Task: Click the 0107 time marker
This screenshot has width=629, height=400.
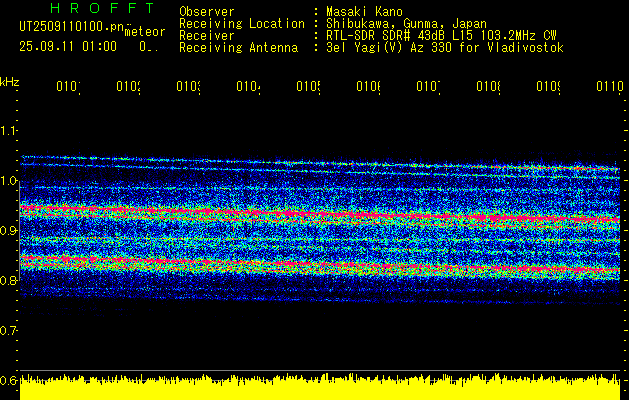Action: pyautogui.click(x=428, y=86)
